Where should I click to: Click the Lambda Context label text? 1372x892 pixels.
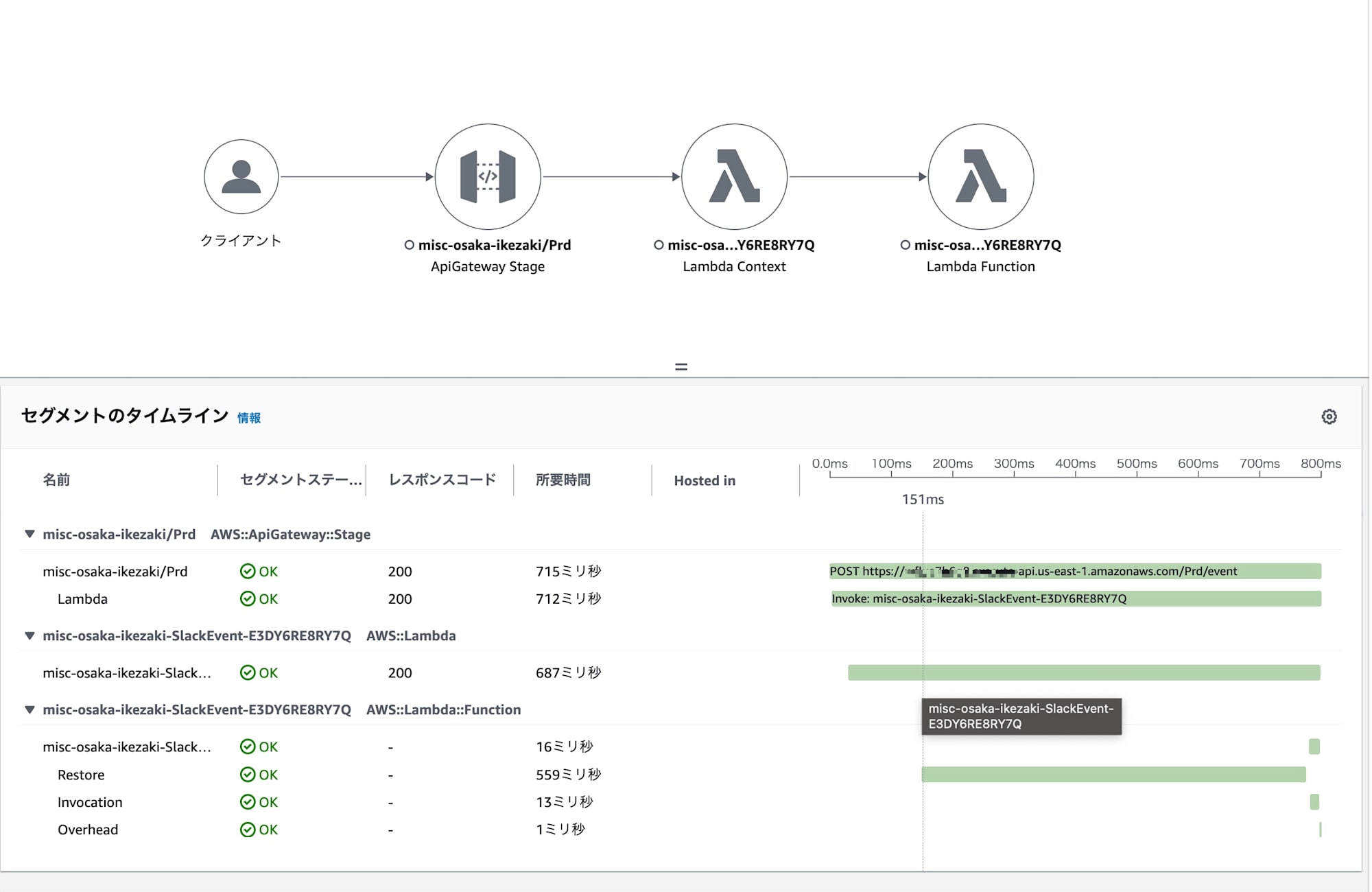click(734, 266)
